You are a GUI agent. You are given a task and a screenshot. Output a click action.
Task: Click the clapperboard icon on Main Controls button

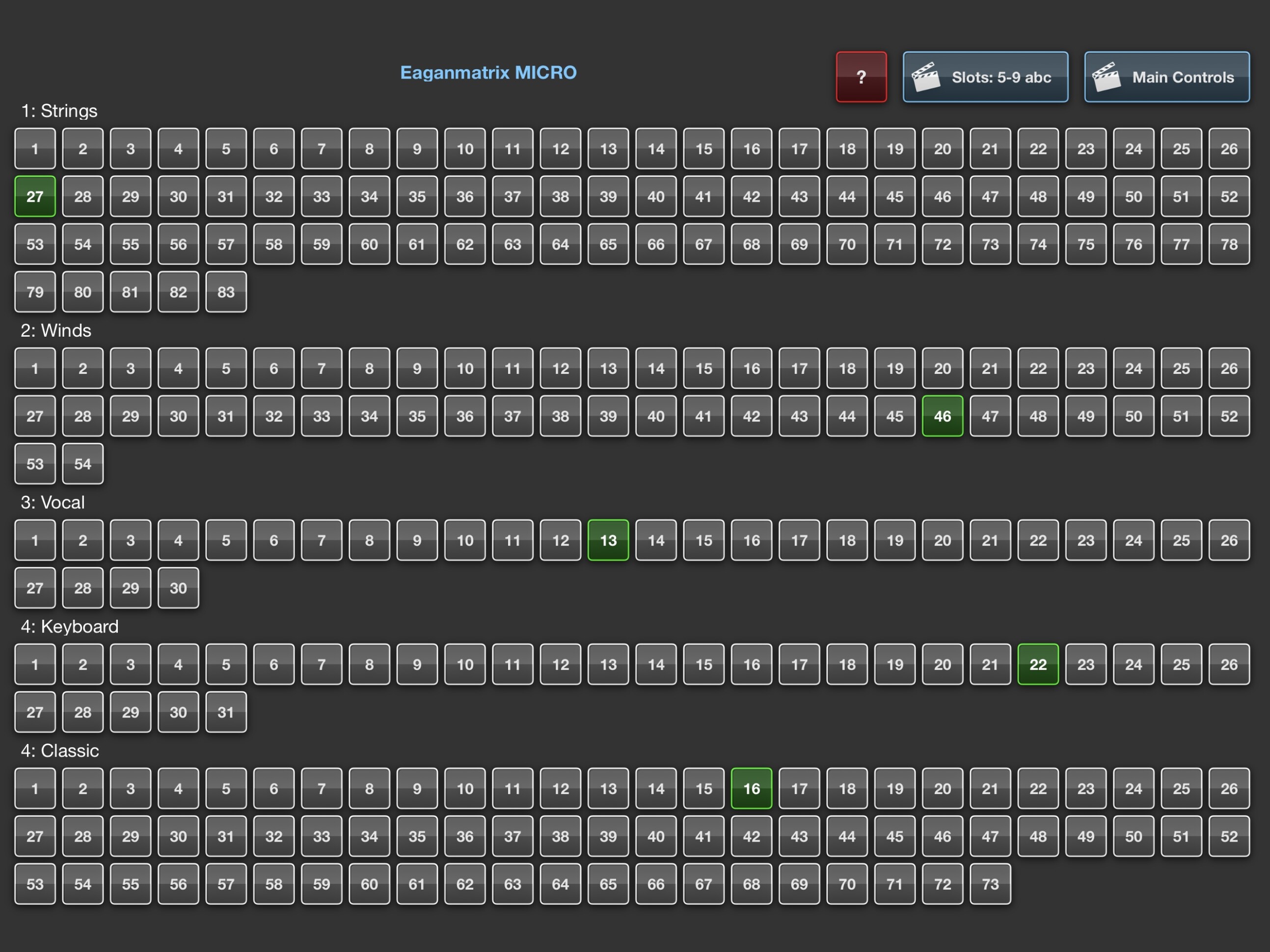coord(1107,77)
